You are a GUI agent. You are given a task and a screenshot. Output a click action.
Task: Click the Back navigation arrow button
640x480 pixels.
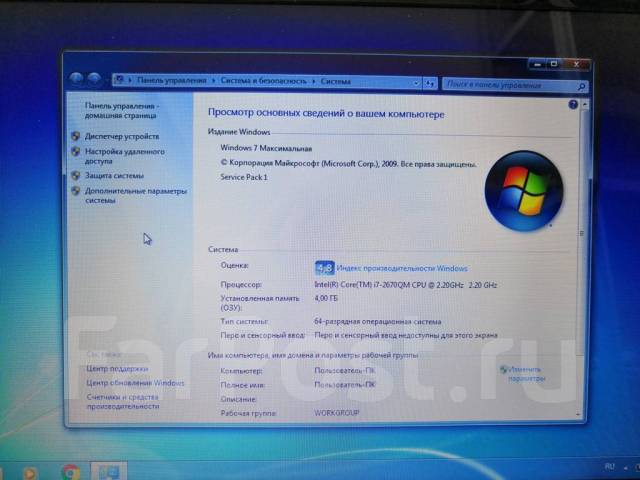76,79
